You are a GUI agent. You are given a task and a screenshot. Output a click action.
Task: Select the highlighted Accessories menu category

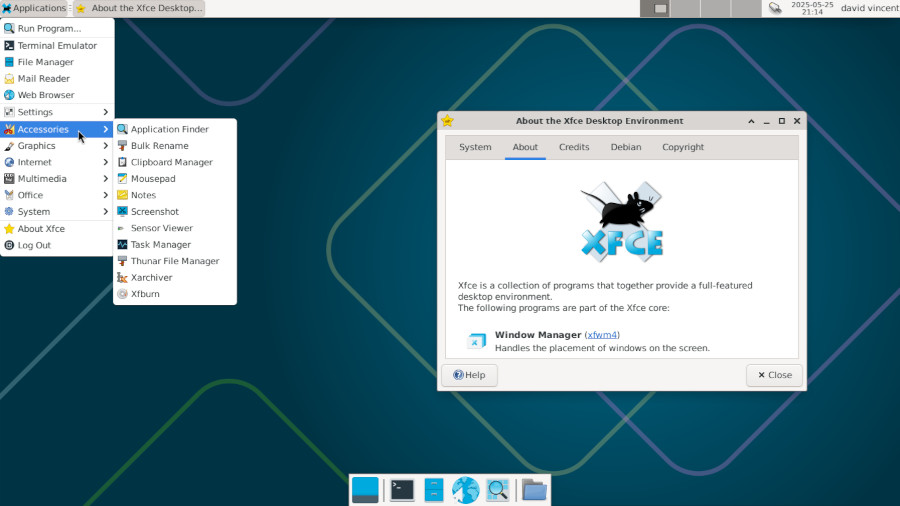pos(57,129)
